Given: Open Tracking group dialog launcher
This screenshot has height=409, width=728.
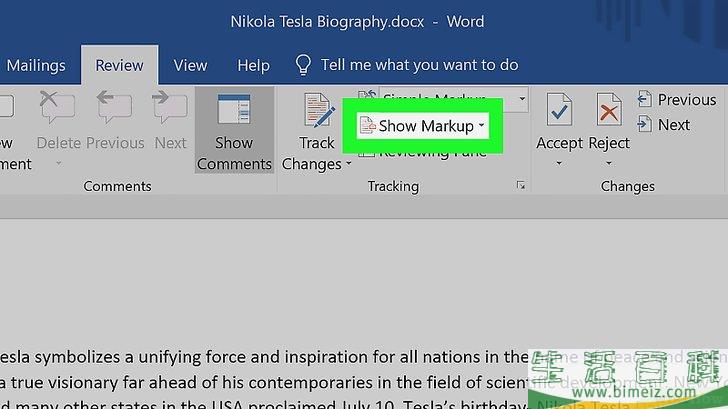Looking at the screenshot, I should (x=521, y=186).
